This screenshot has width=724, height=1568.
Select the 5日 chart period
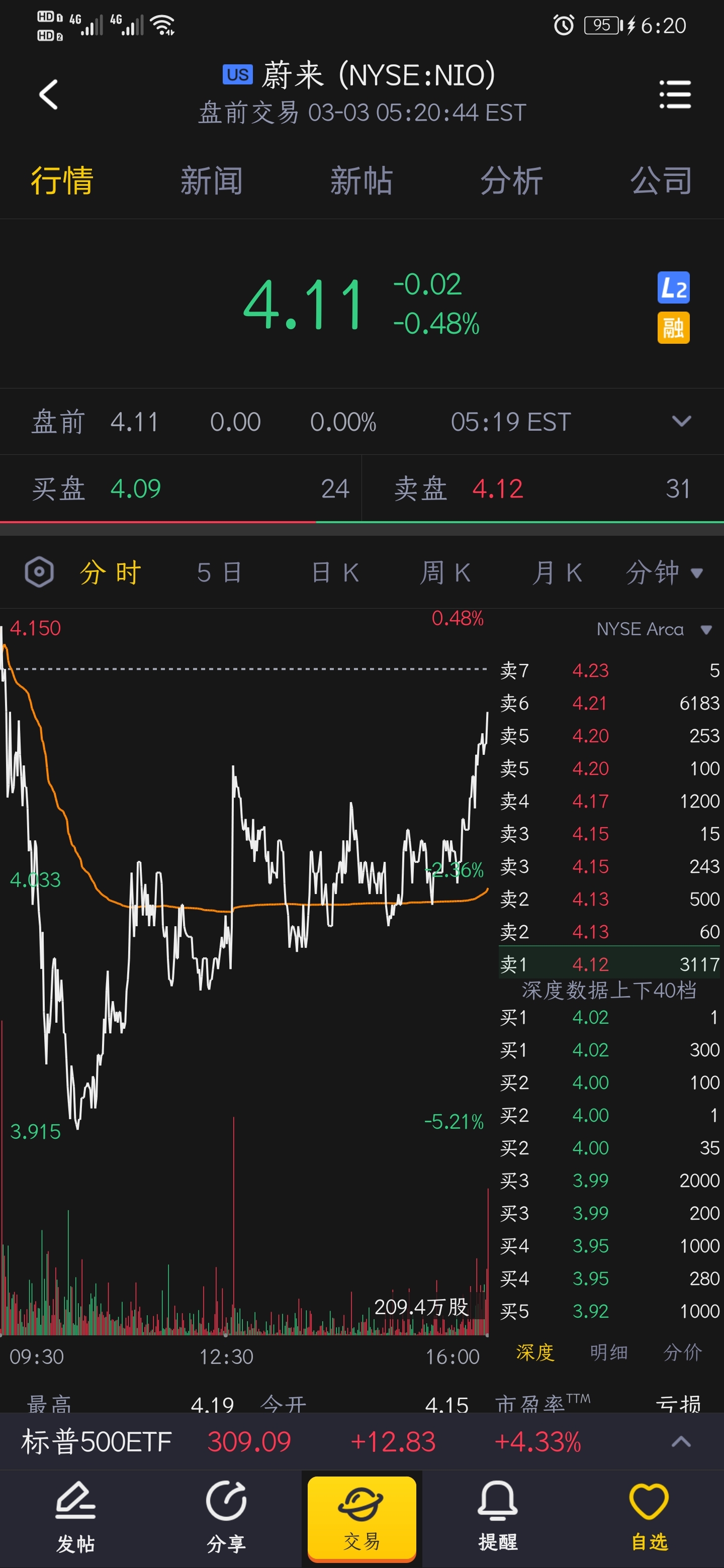tap(220, 573)
